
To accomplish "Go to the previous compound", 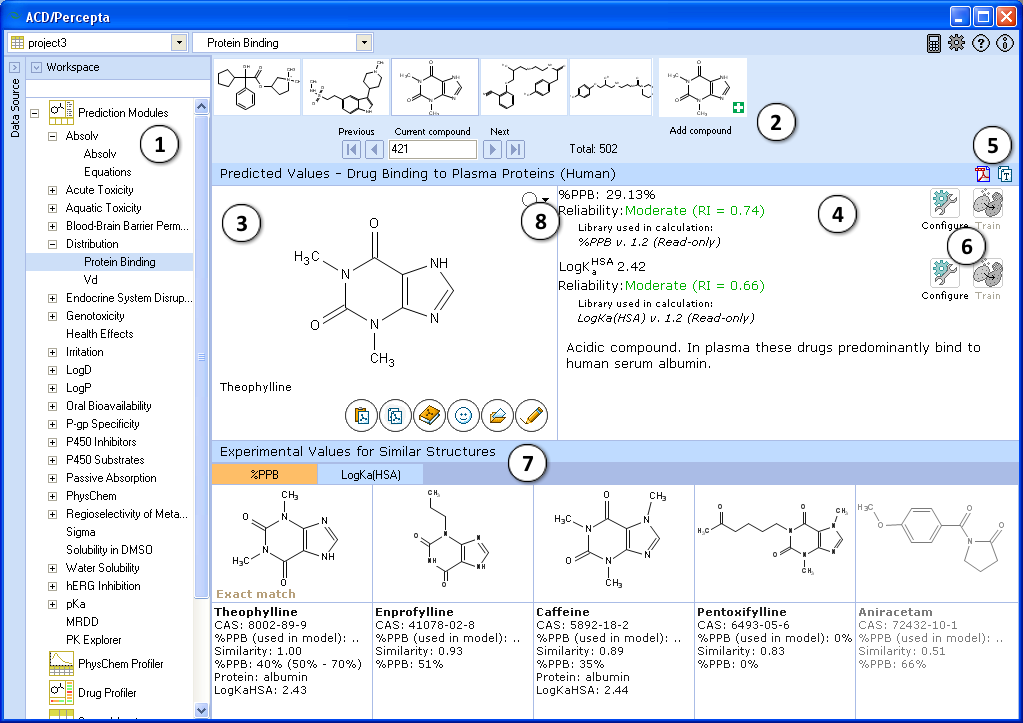I will [374, 149].
